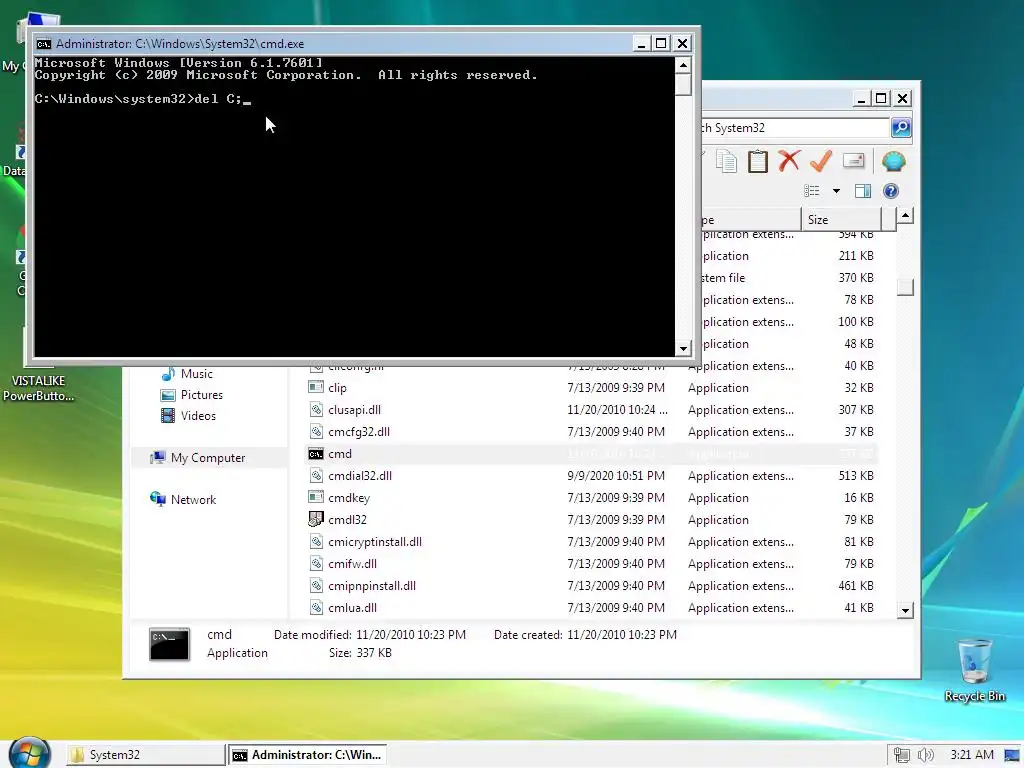Switch to System32 taskbar button
1024x768 pixels.
pos(145,754)
